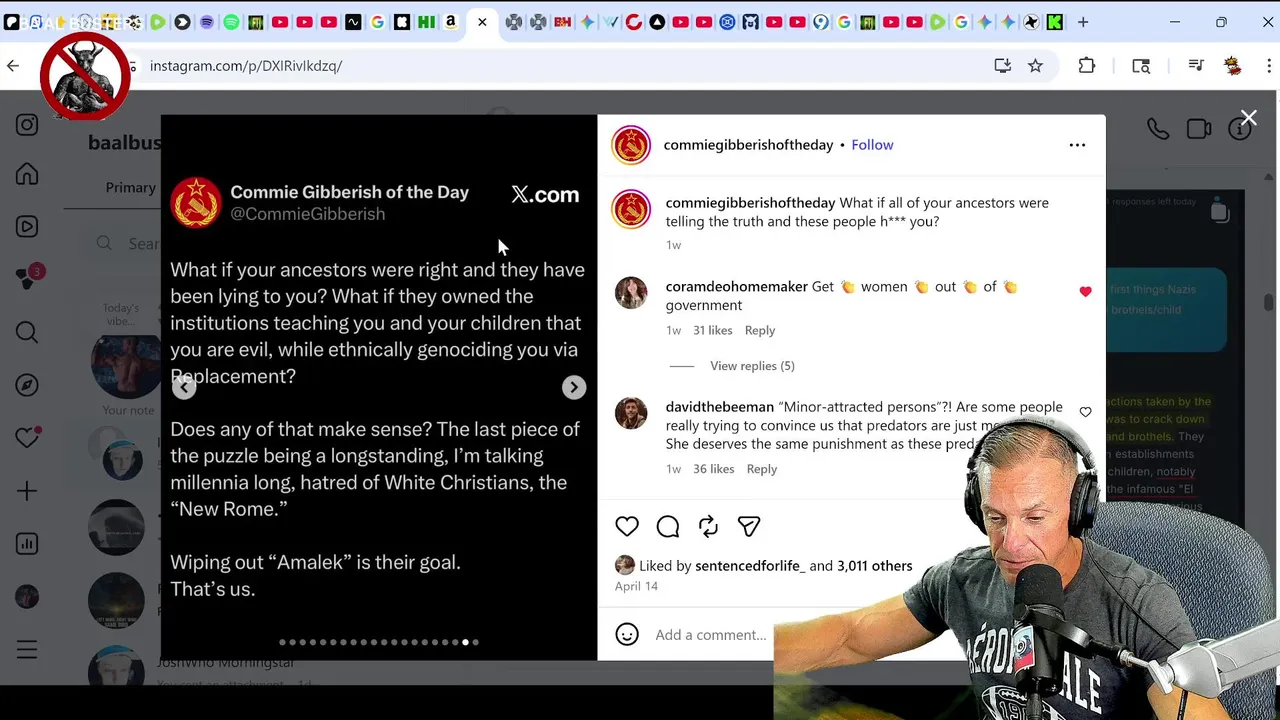Open the three-dot post options menu
Viewport: 1280px width, 720px height.
(1077, 145)
